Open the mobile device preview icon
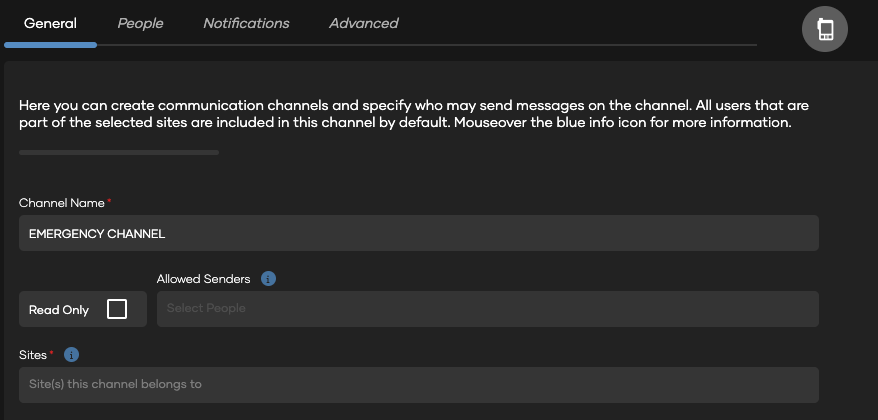This screenshot has height=420, width=878. tap(824, 29)
